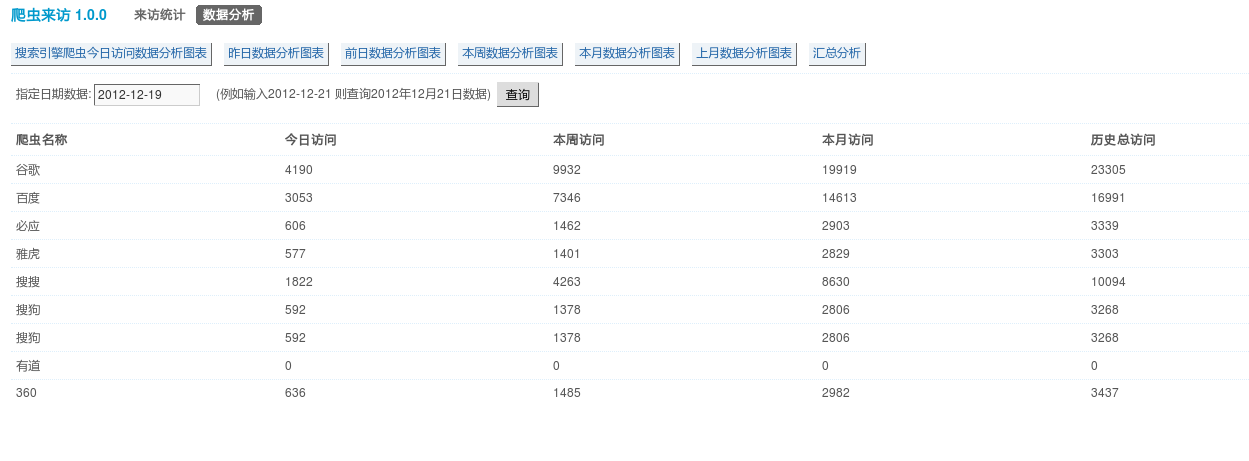Click 雅虎 monthly visits value 2829
1249x461 pixels.
point(836,254)
